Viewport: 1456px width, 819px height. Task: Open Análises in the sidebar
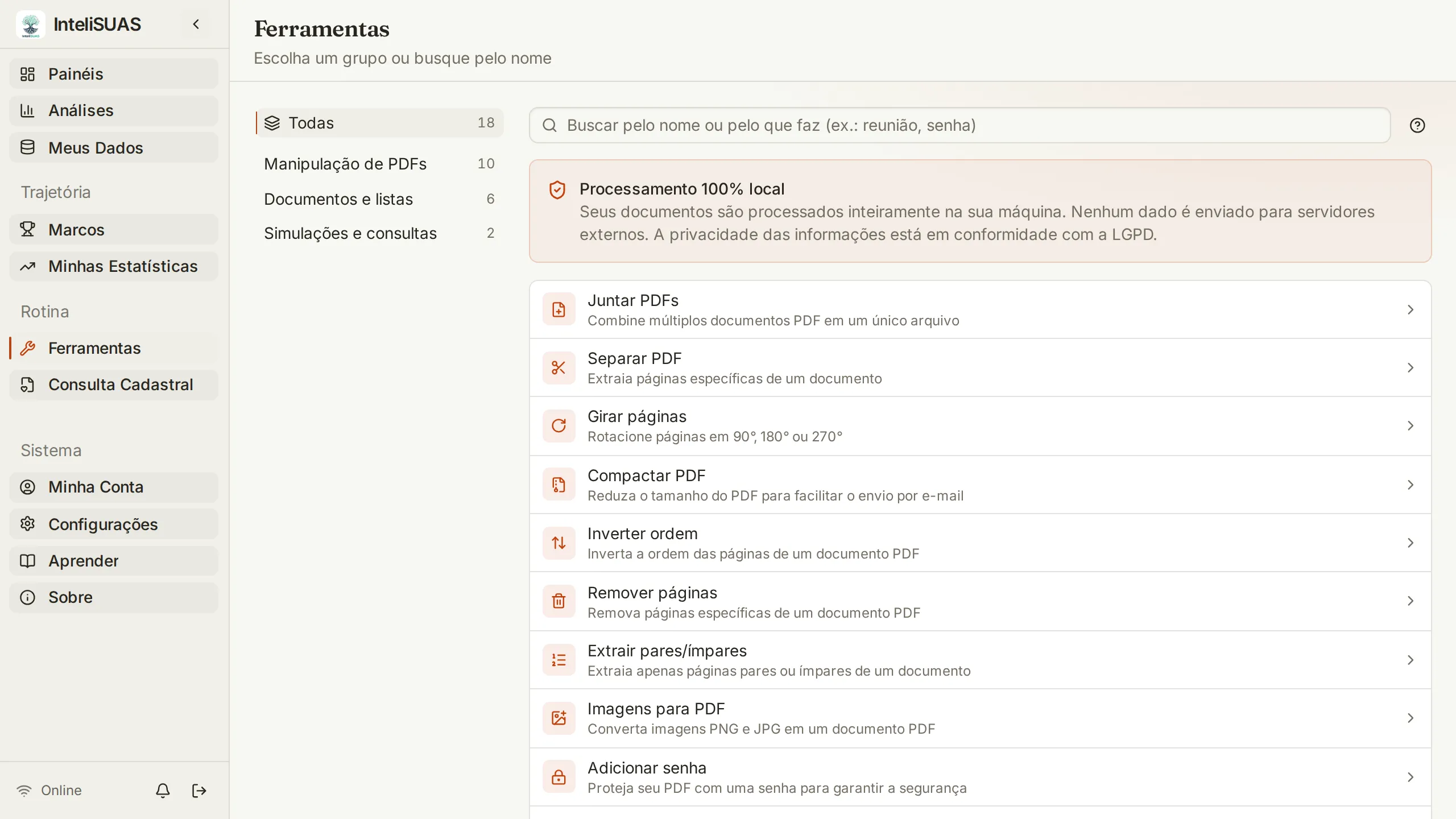tap(114, 110)
